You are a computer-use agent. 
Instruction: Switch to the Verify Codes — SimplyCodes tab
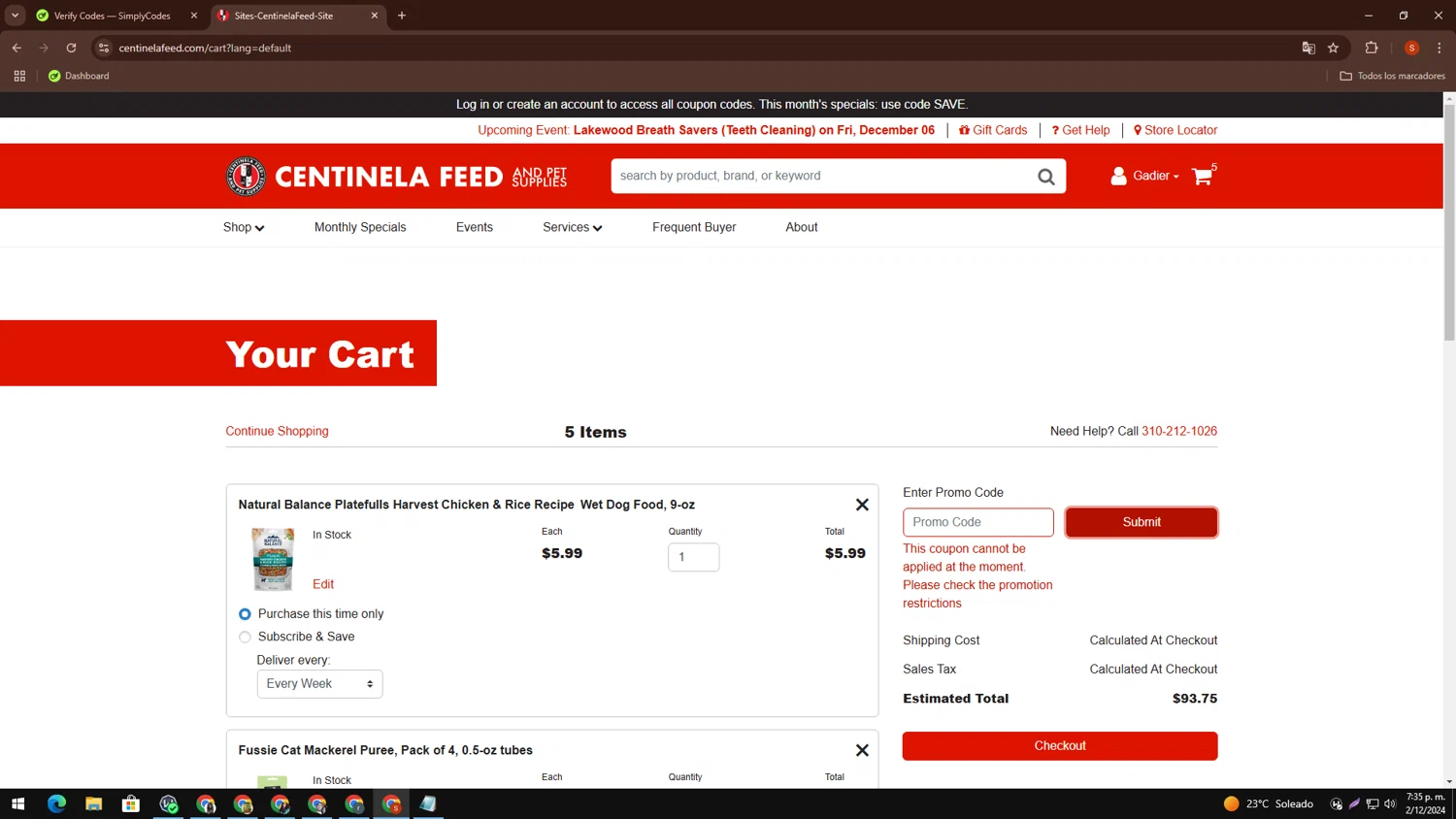[112, 16]
